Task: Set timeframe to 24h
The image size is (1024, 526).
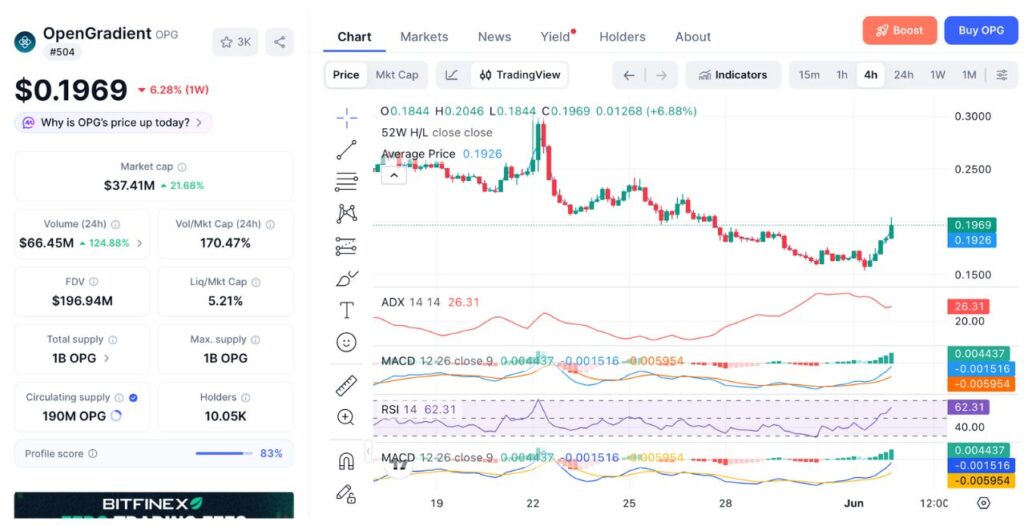Action: pos(903,75)
